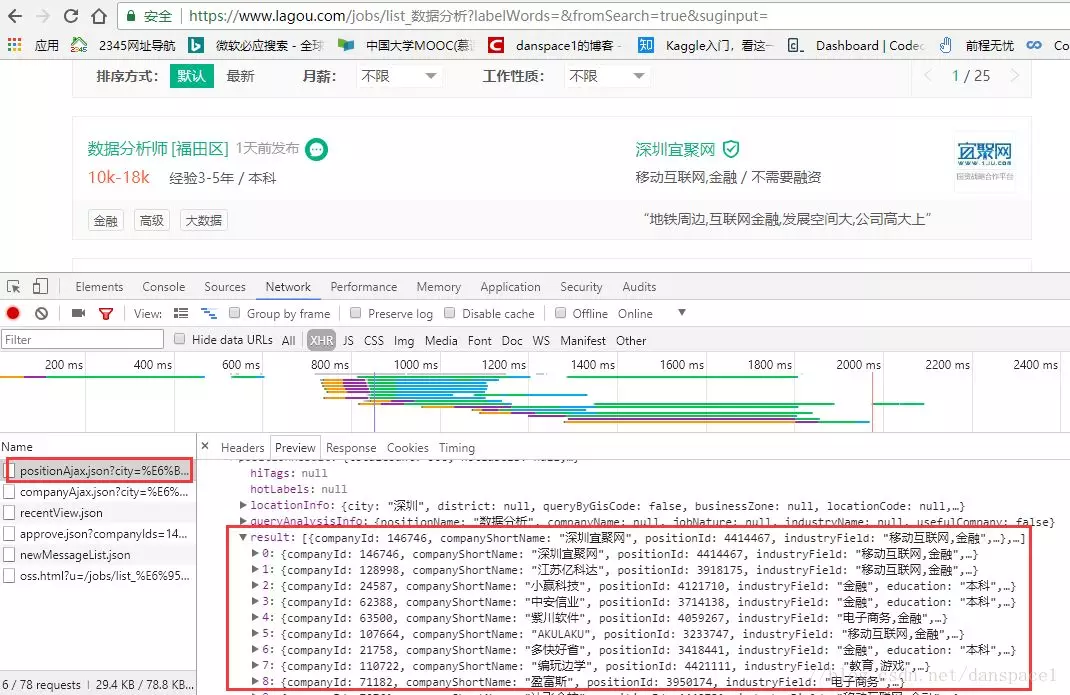The width and height of the screenshot is (1070, 695).
Task: Open the Elements panel
Action: click(99, 287)
